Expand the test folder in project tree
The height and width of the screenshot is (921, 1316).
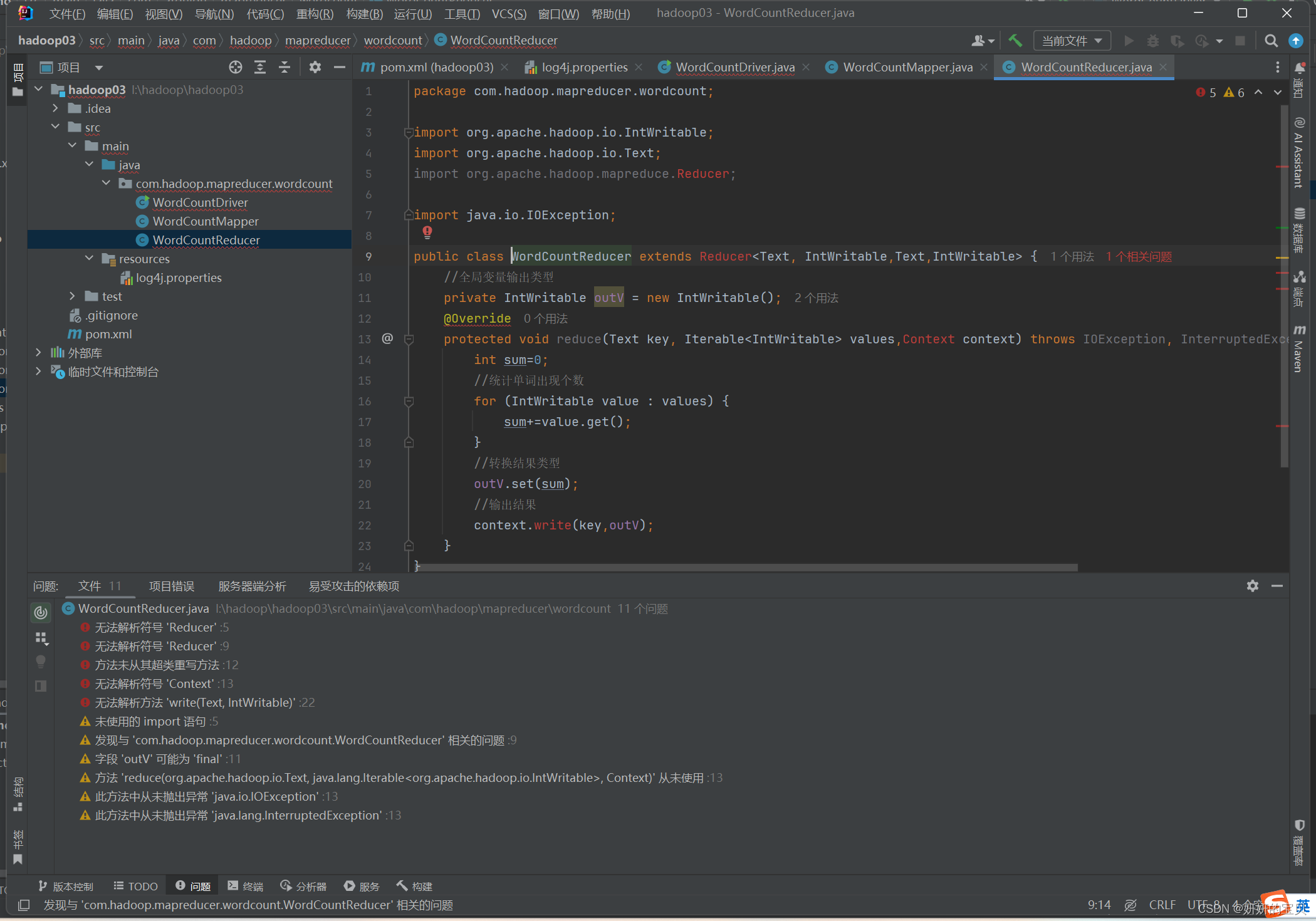click(72, 296)
